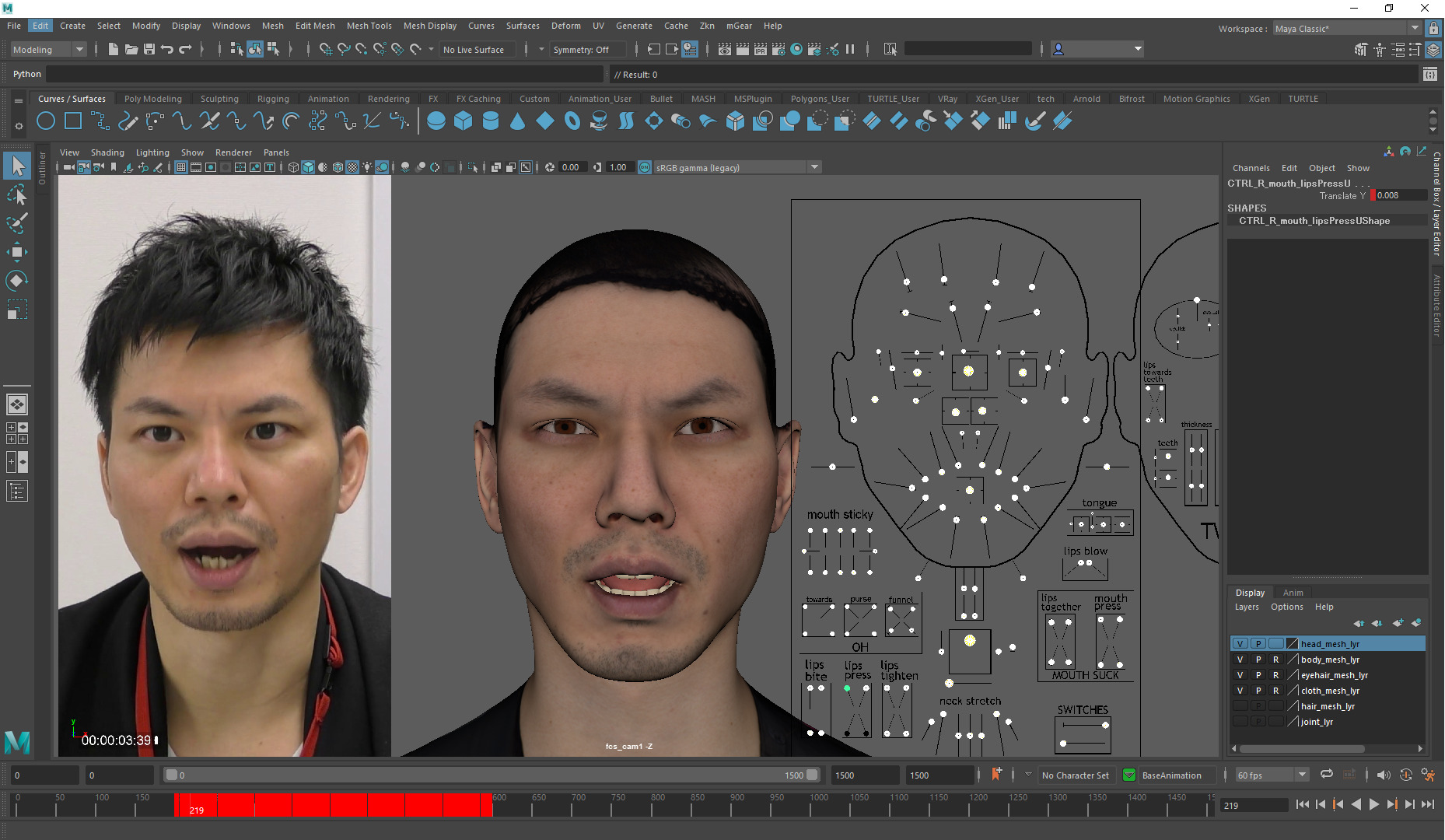Switch to the Anim layer tab

point(1293,593)
